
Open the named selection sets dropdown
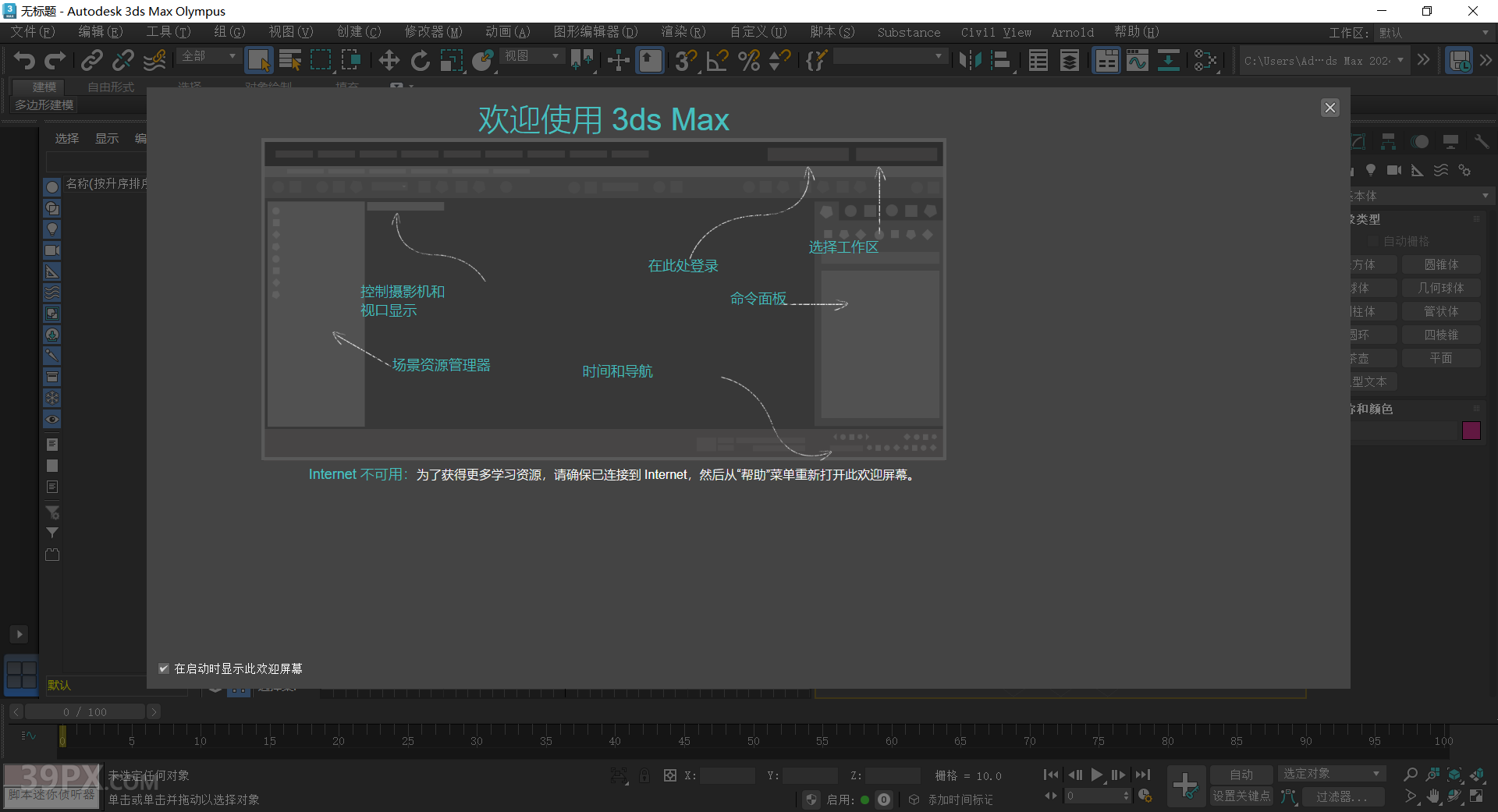[x=890, y=56]
